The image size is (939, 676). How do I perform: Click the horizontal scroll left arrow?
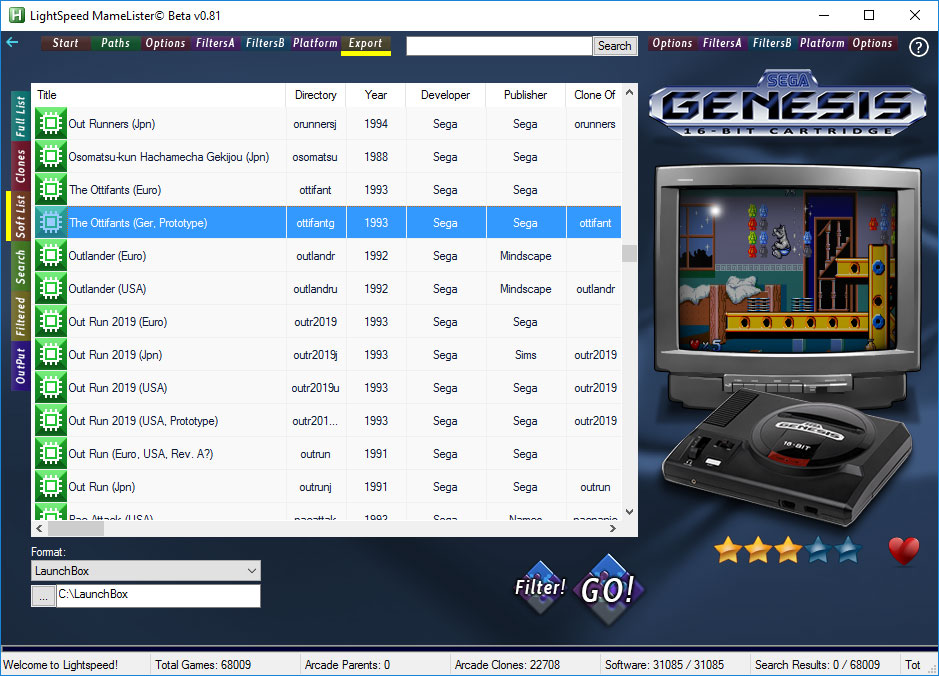pyautogui.click(x=40, y=528)
